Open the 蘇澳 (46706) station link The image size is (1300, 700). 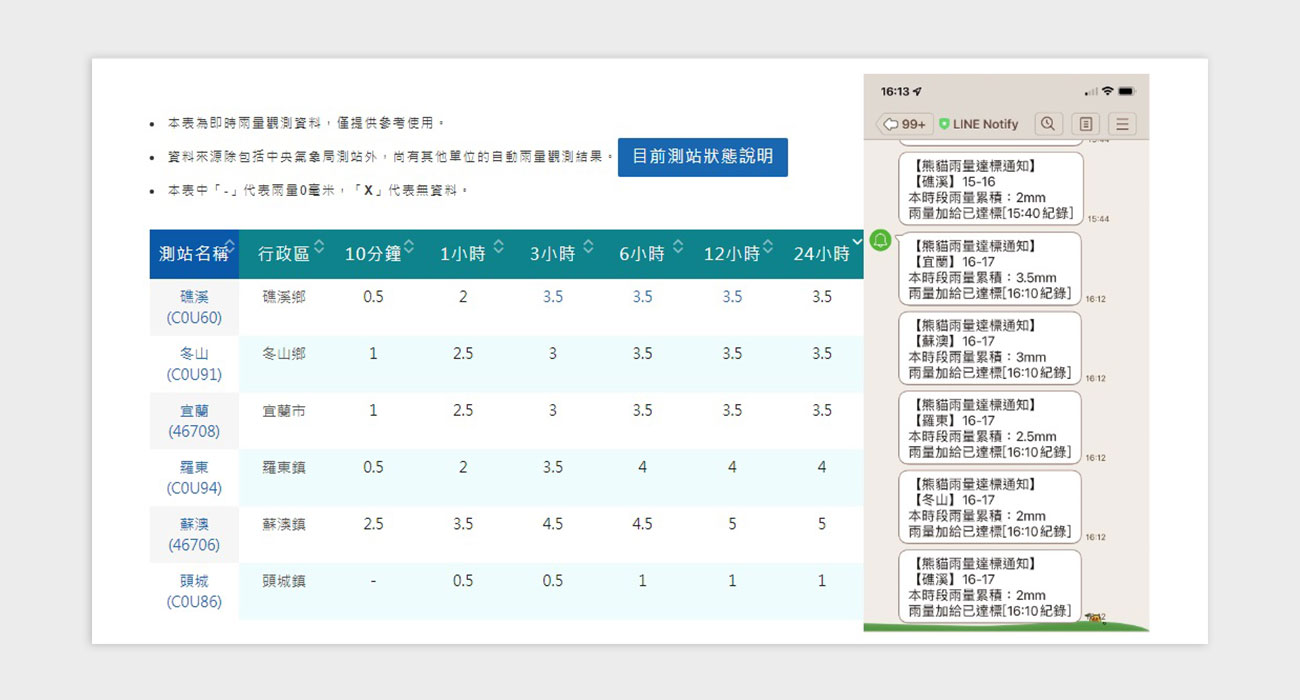[194, 534]
